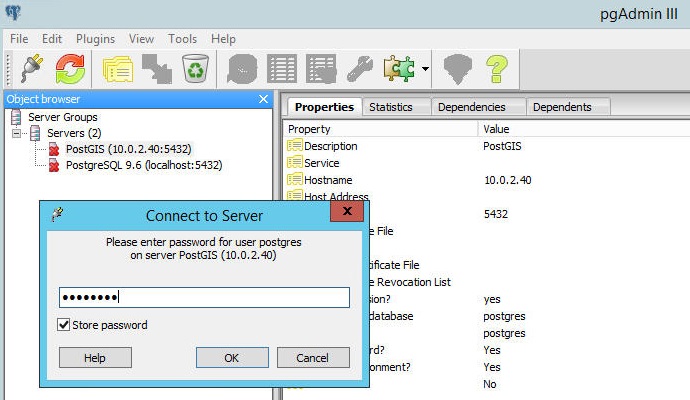Screen dimensions: 690x400
Task: Open the Edit menu
Action: point(52,39)
